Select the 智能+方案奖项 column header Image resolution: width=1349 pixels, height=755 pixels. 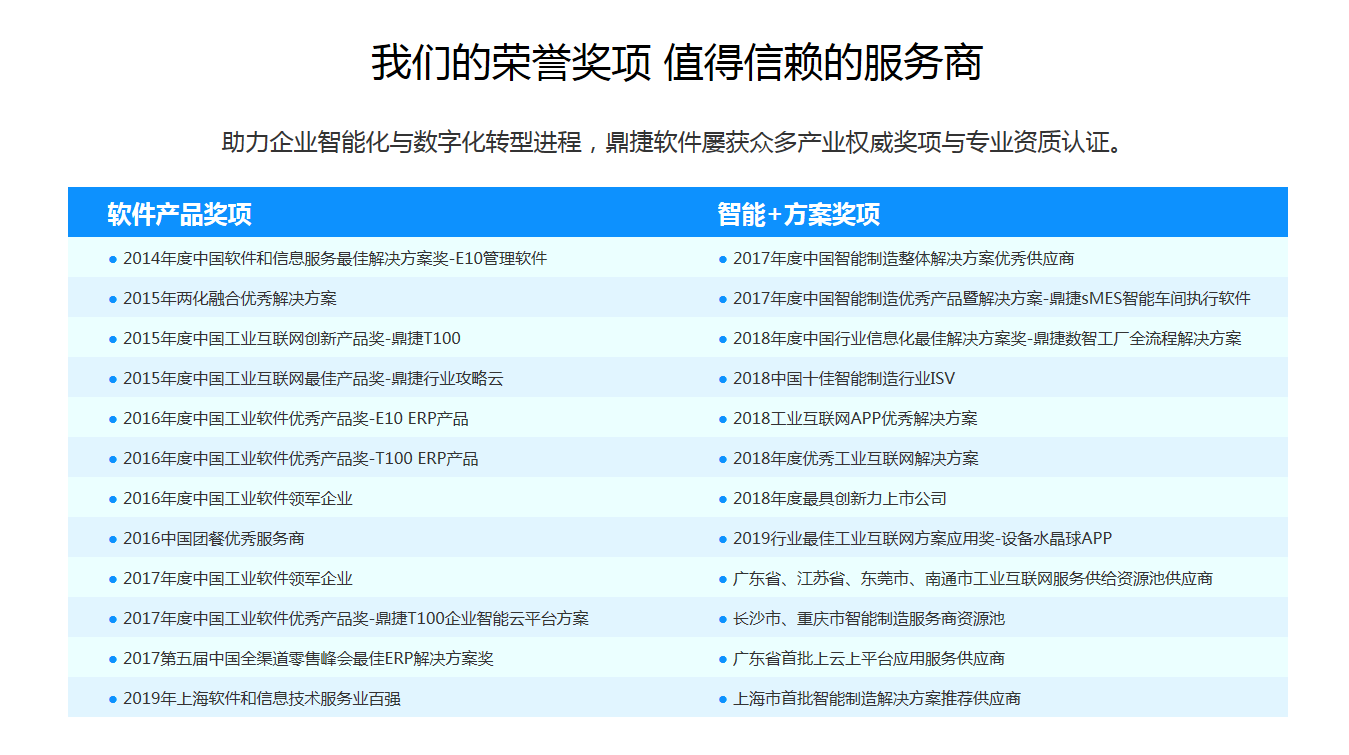(x=799, y=214)
